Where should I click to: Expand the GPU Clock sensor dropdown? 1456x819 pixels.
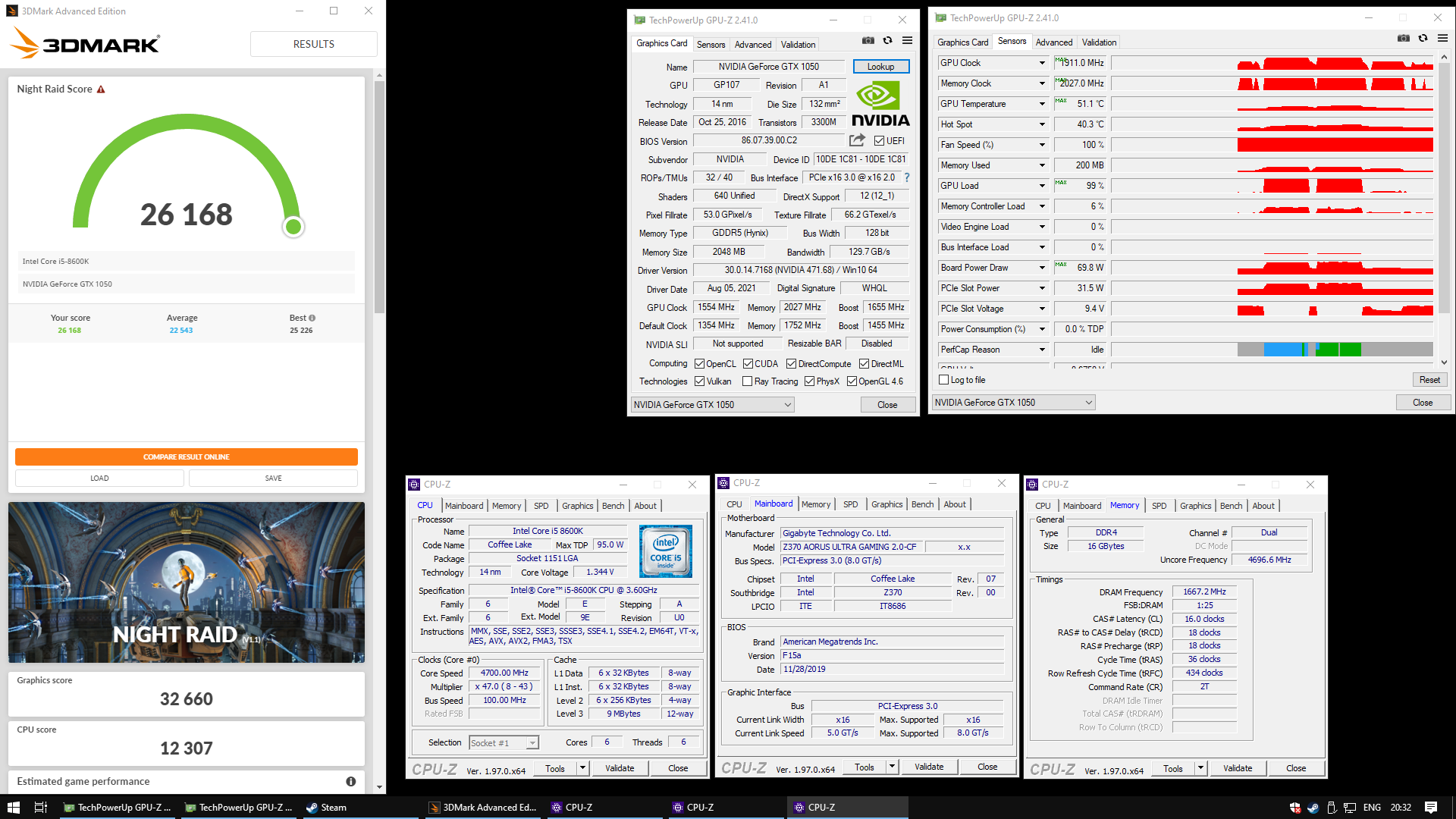(x=1042, y=63)
